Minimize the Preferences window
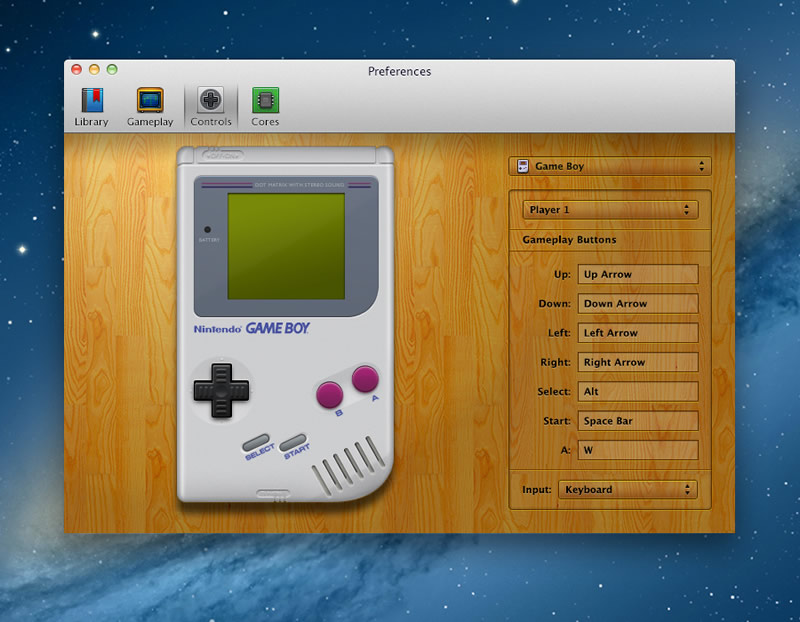Image resolution: width=800 pixels, height=622 pixels. (x=94, y=69)
